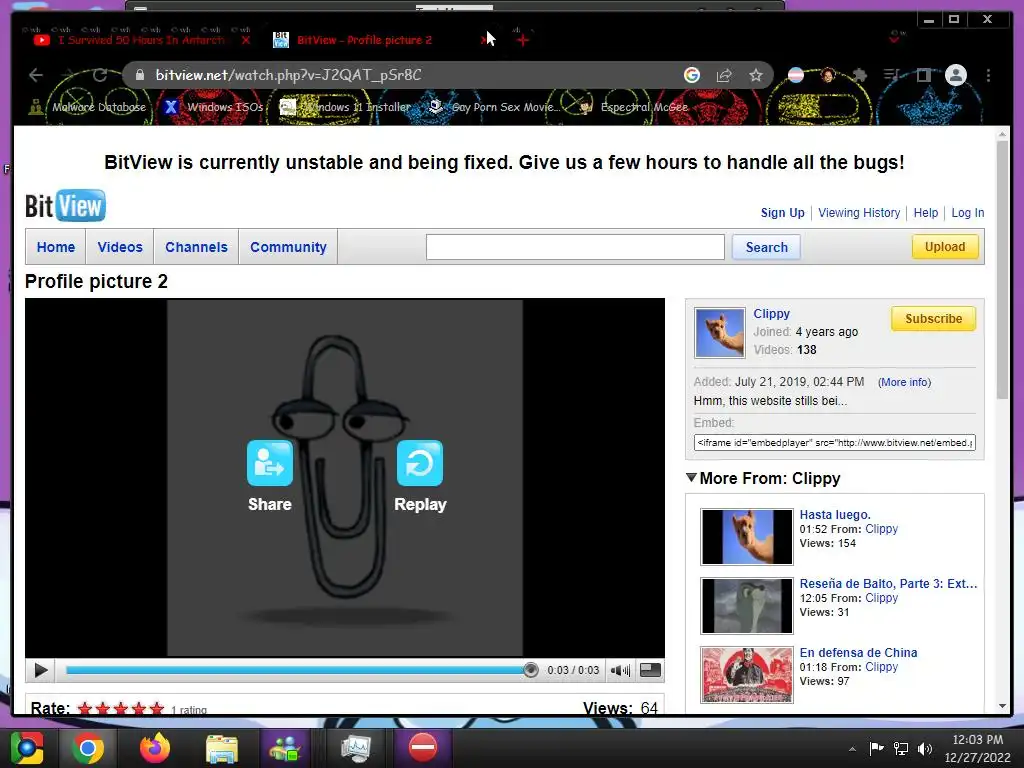Close the YouTube tab with its X
This screenshot has width=1024, height=768.
point(246,40)
